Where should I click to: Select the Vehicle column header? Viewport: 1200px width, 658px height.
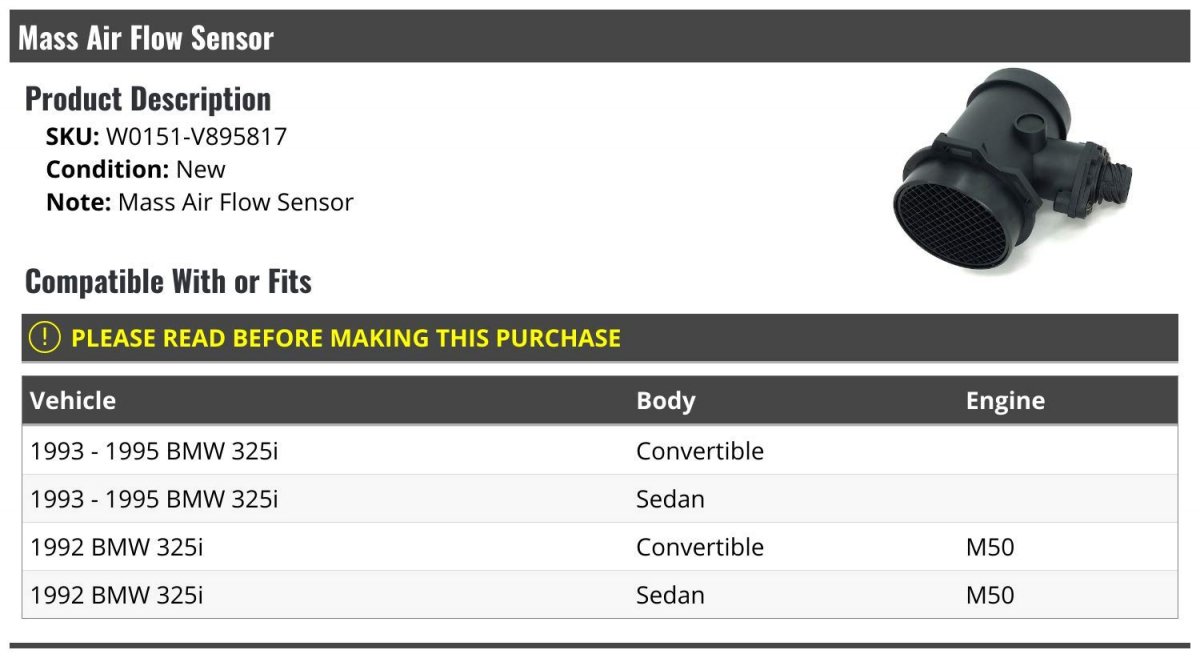tap(73, 401)
